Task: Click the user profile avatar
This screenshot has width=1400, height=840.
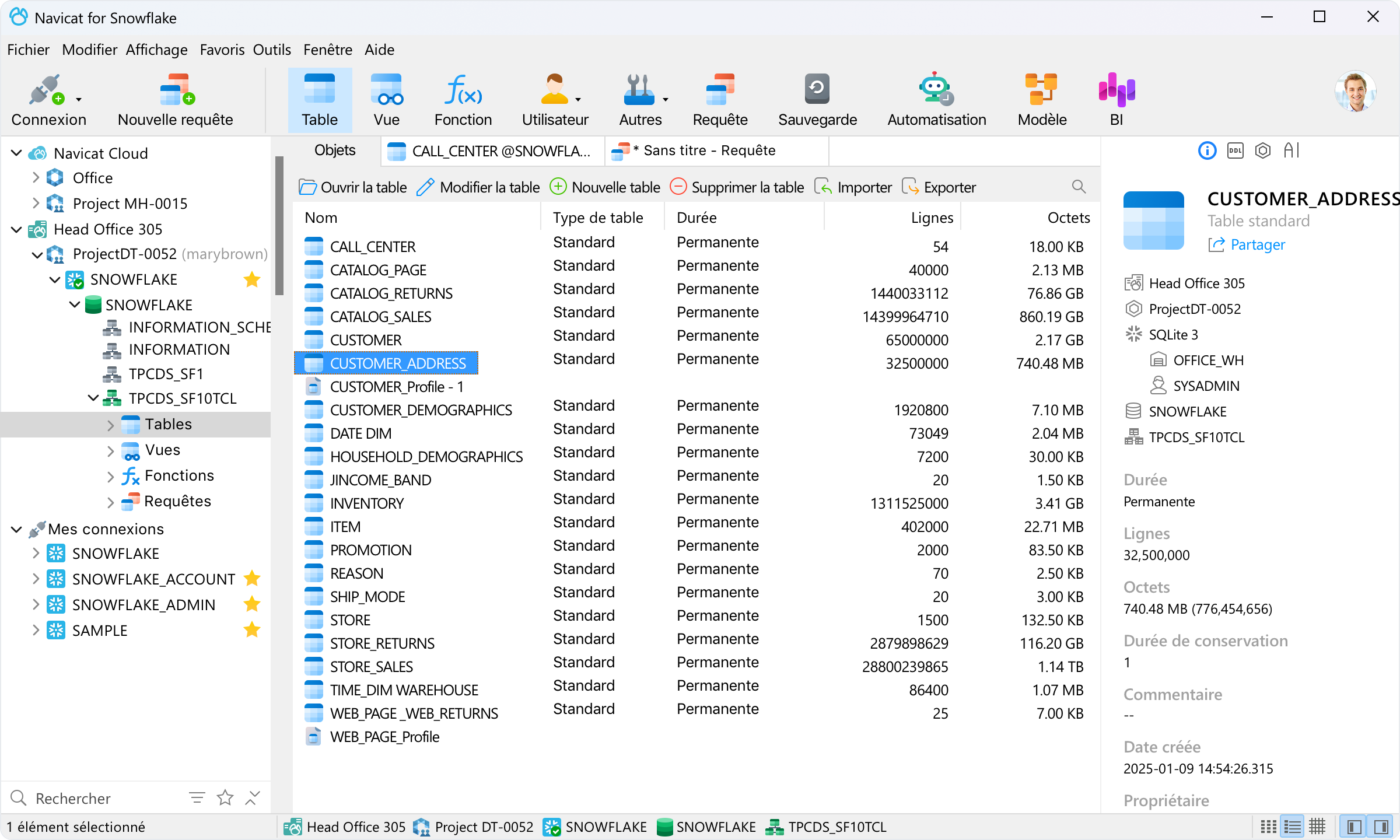Action: point(1355,91)
